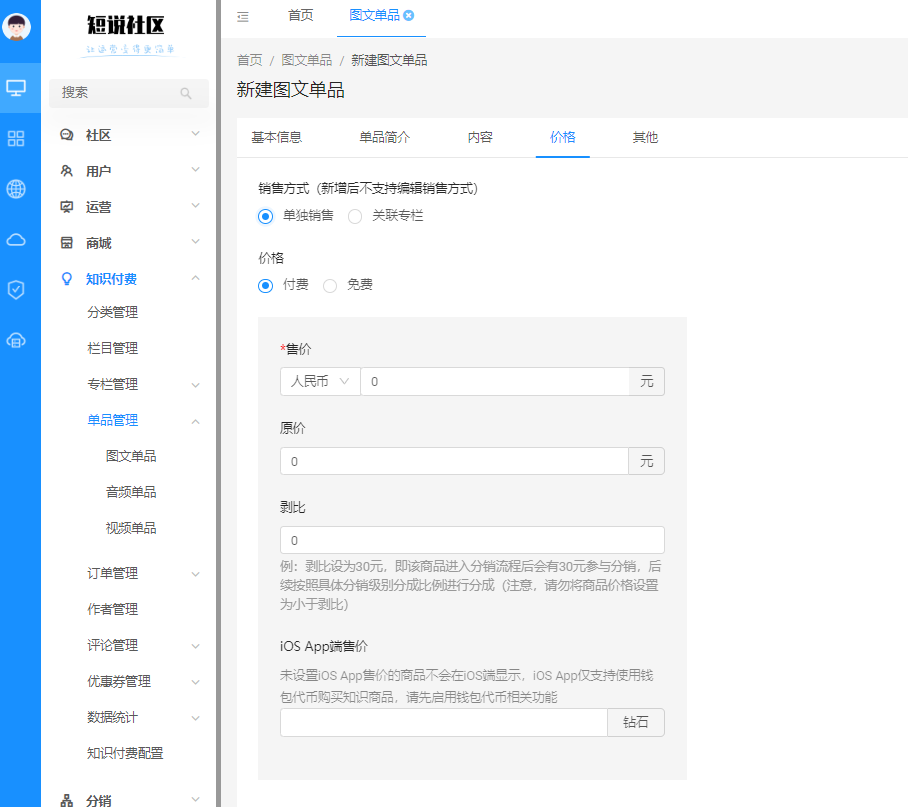This screenshot has height=807, width=908.
Task: Open the 人民币 currency dropdown
Action: pyautogui.click(x=320, y=382)
